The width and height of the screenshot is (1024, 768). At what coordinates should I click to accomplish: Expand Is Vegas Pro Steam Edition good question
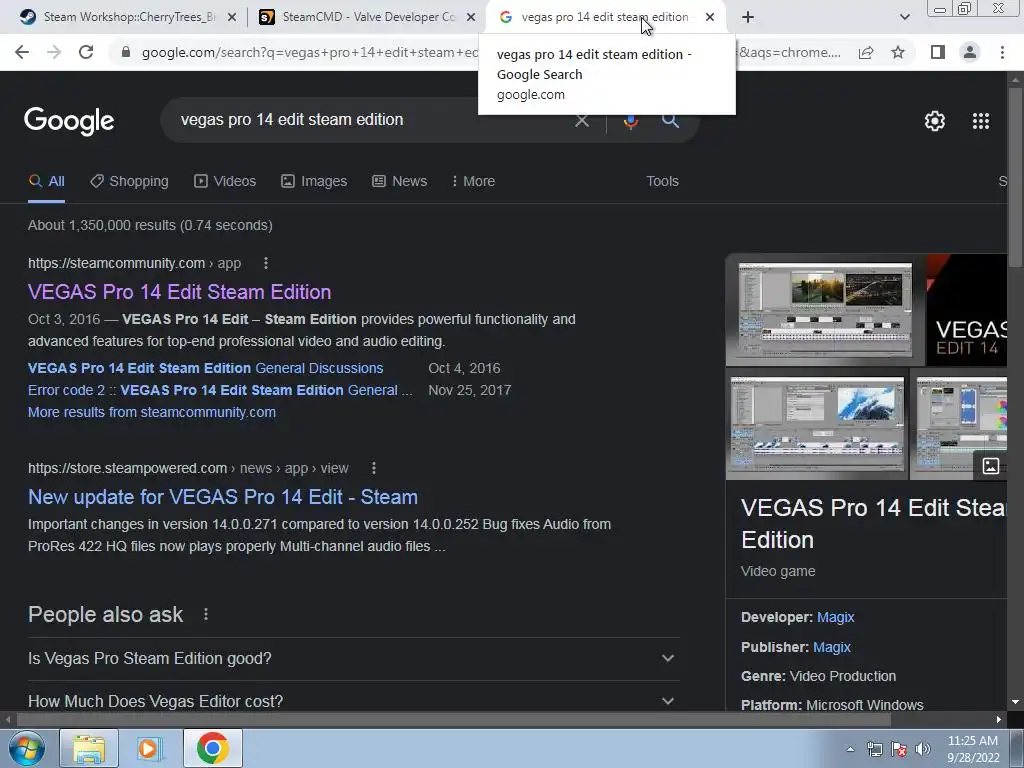pyautogui.click(x=353, y=658)
